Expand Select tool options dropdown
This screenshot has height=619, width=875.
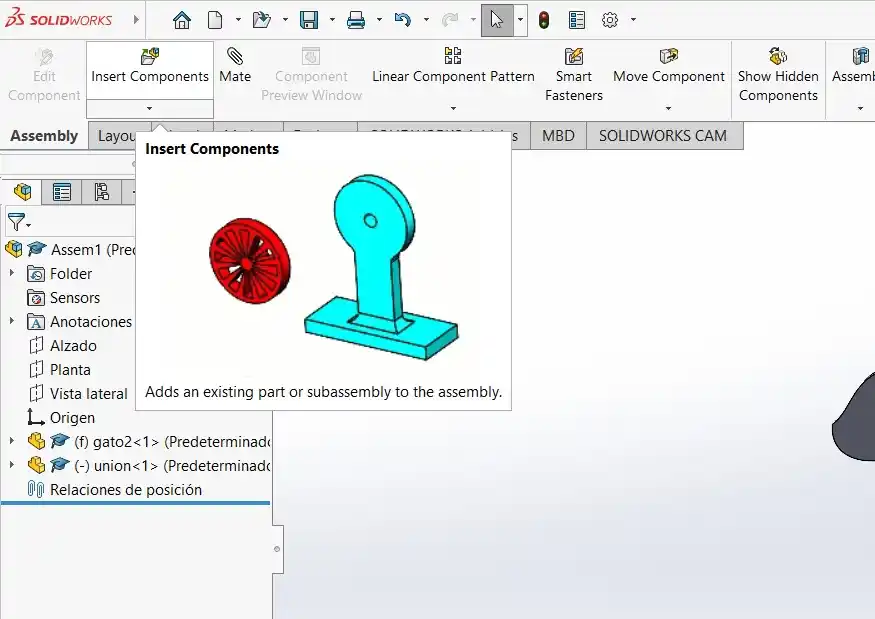coord(520,20)
